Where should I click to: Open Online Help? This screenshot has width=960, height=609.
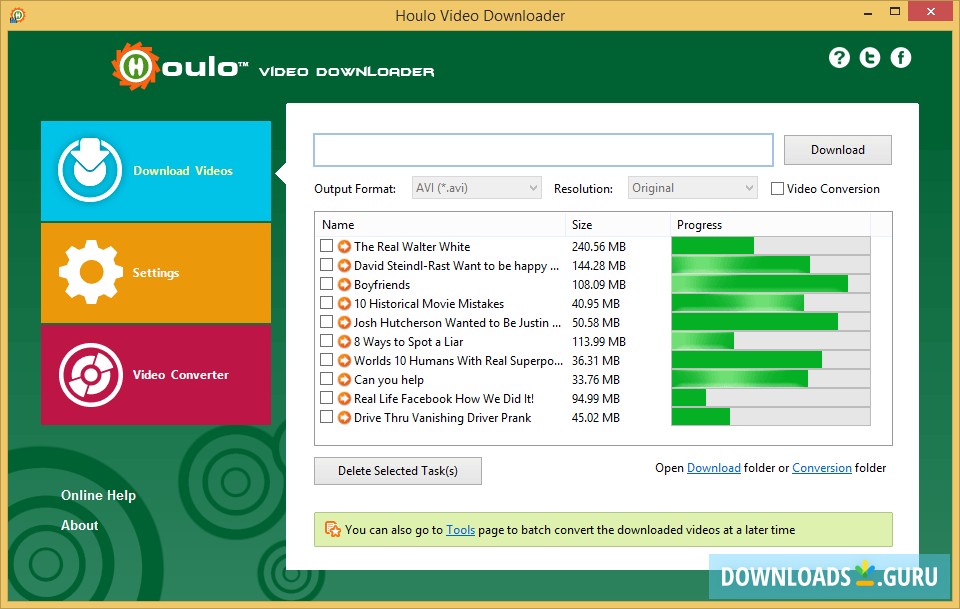click(x=98, y=495)
